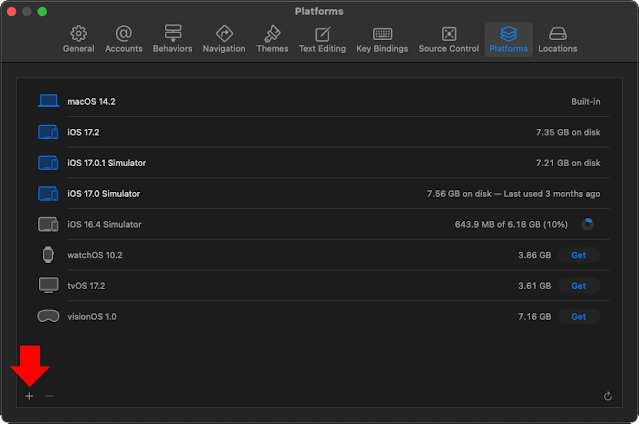
Task: Refresh the platforms list
Action: point(608,396)
